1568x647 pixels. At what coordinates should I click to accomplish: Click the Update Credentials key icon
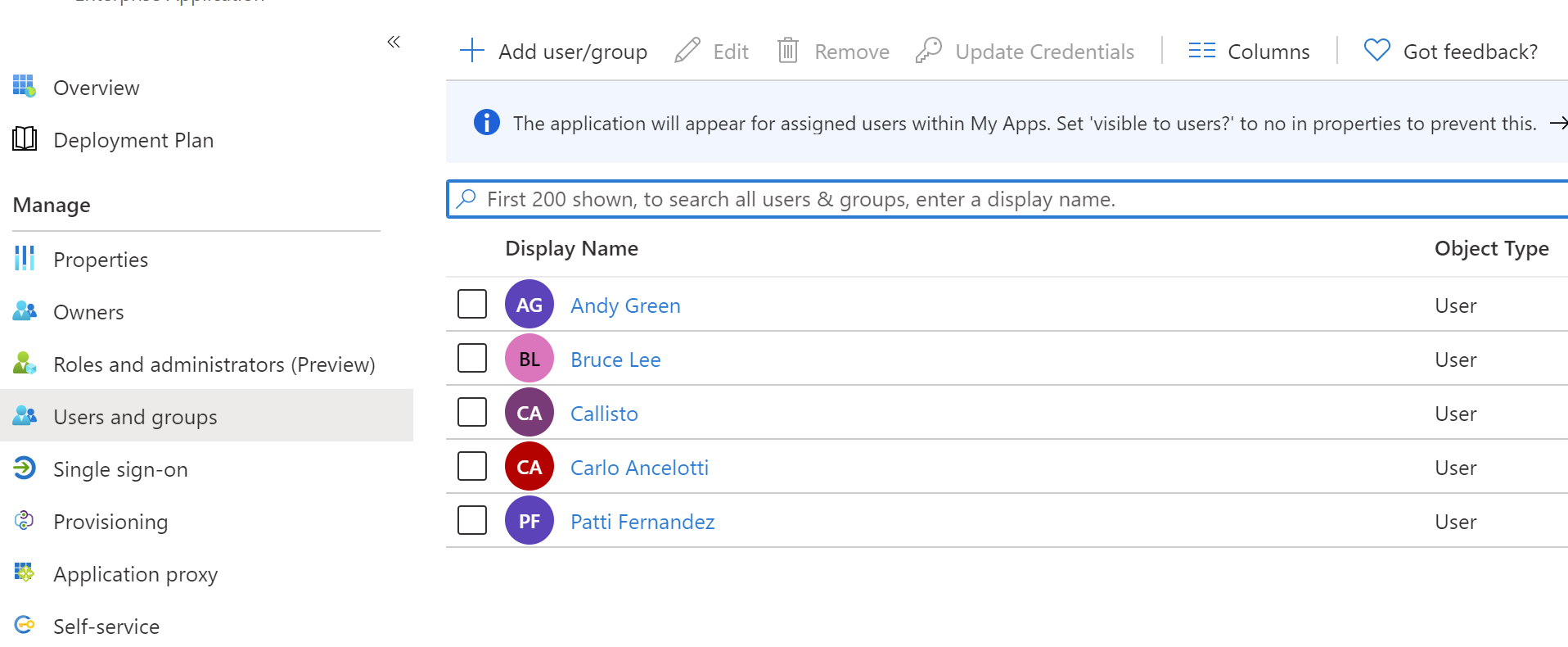[x=928, y=51]
